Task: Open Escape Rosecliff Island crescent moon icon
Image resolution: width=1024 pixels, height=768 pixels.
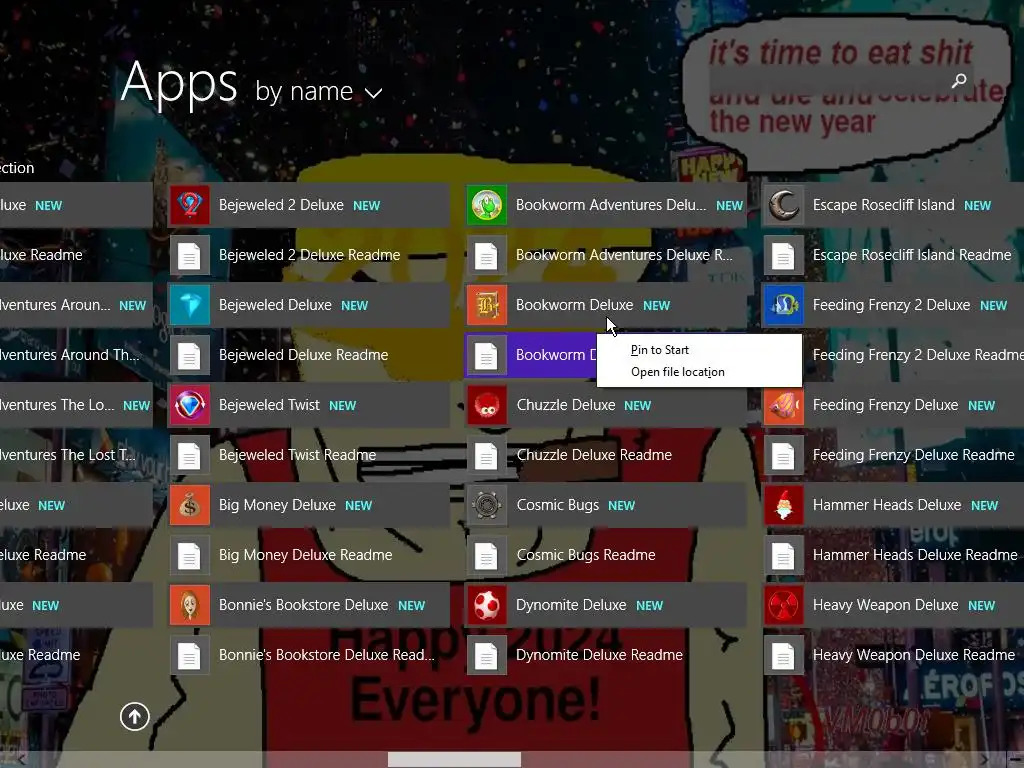Action: click(784, 205)
